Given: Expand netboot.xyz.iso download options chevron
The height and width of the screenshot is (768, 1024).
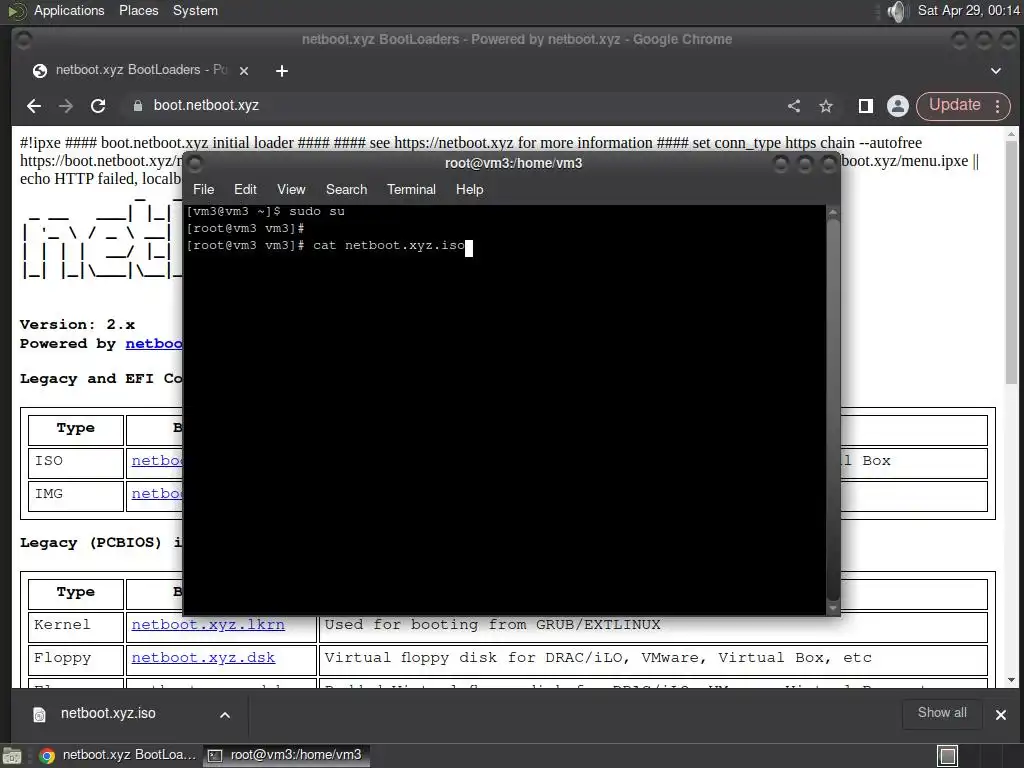Looking at the screenshot, I should pos(225,715).
